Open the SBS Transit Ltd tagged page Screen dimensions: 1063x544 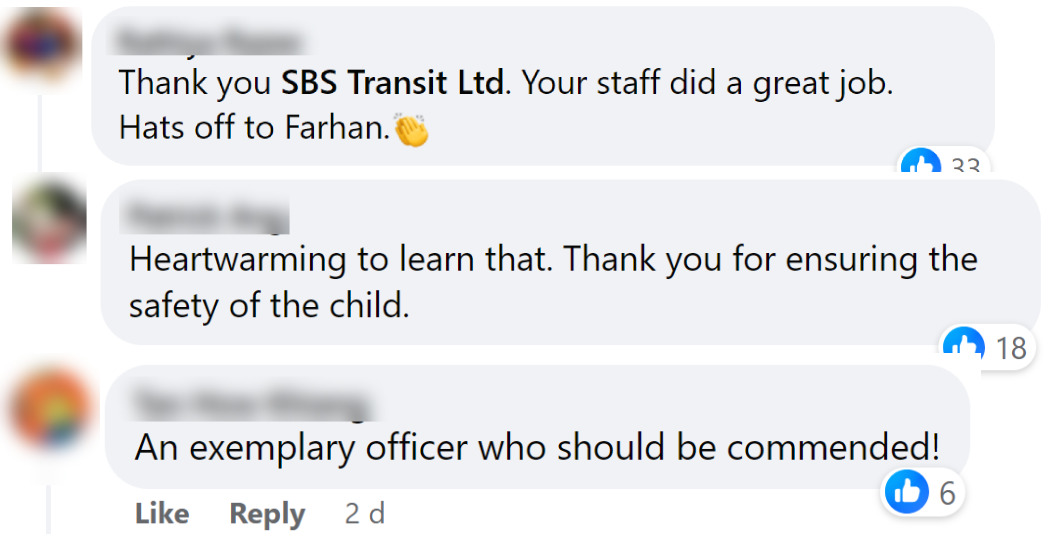393,83
